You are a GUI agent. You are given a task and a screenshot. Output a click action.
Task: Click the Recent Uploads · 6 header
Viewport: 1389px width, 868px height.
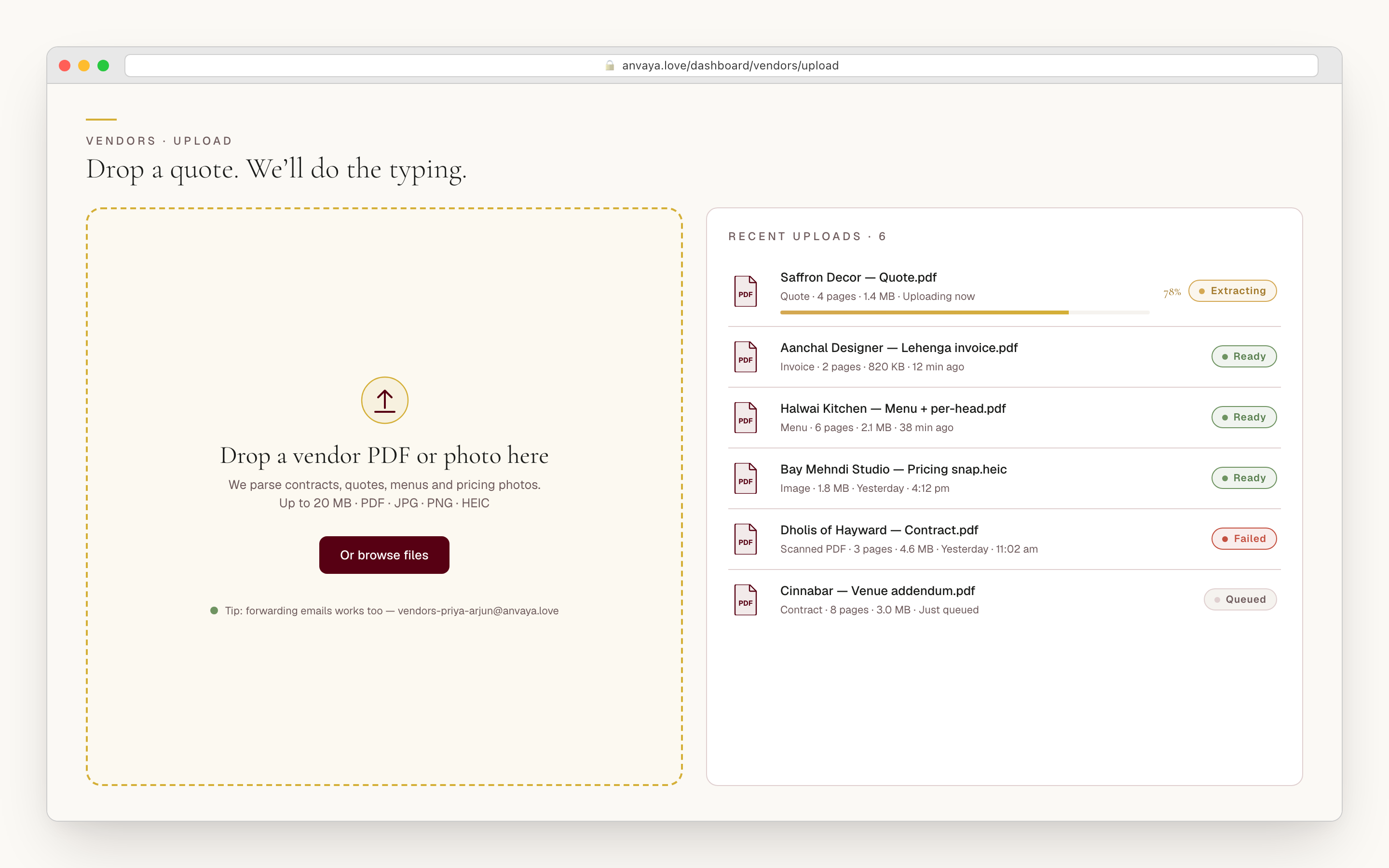807,236
